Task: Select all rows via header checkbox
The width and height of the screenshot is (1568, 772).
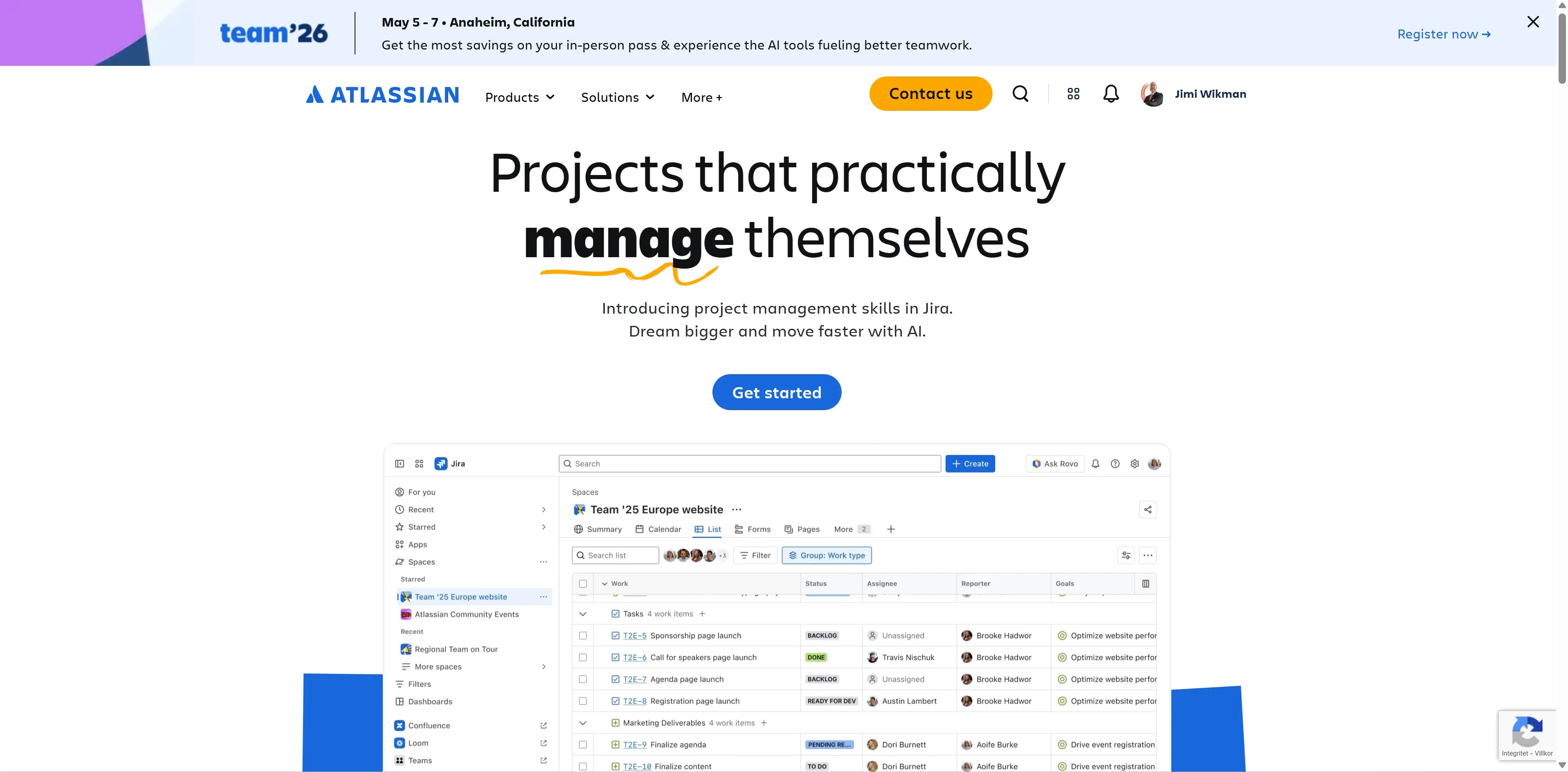Action: coord(582,583)
